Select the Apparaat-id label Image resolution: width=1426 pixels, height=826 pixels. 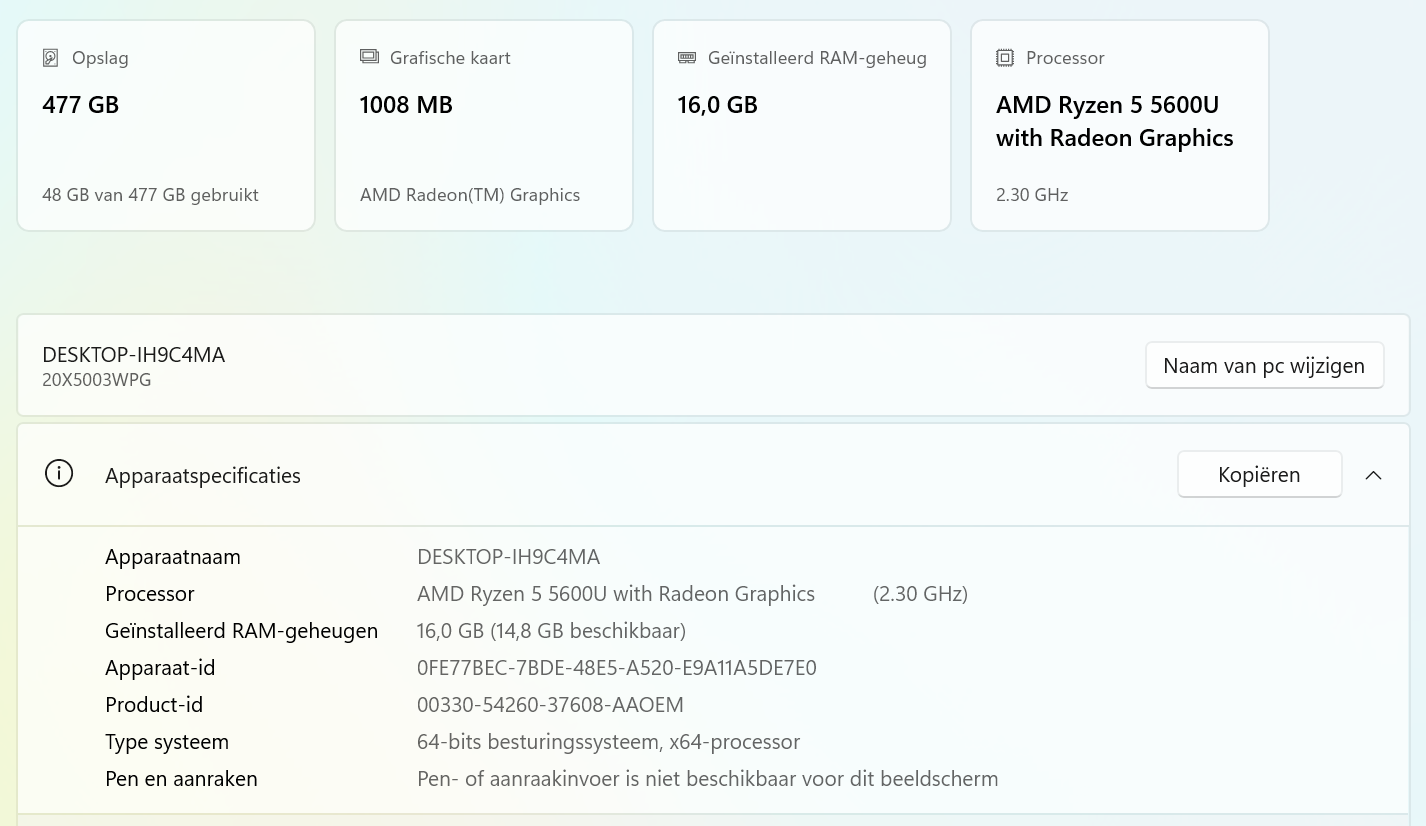(160, 668)
